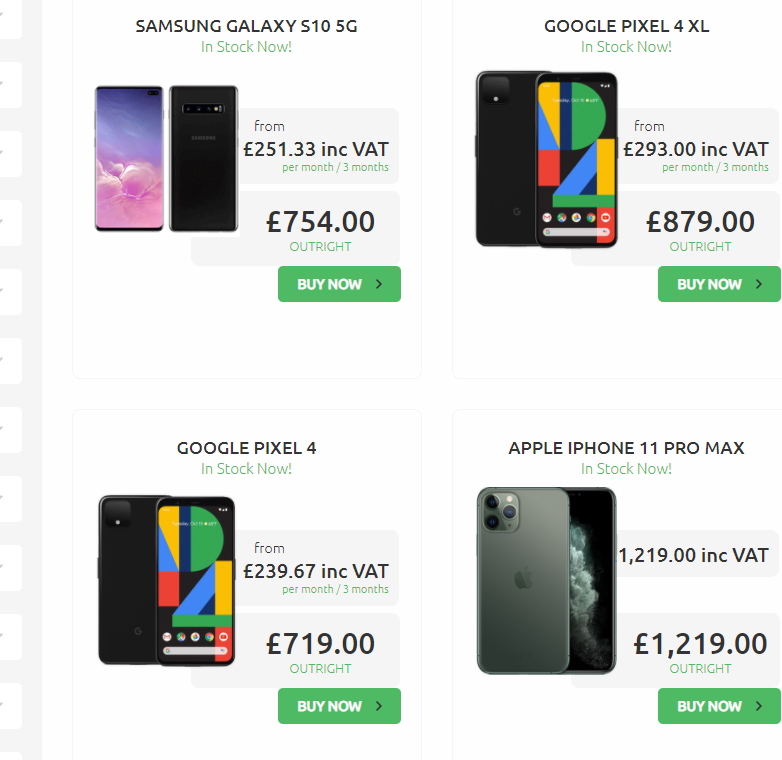This screenshot has height=760, width=782.
Task: Click the arrow icon on Pixel 4 Buy Now
Action: point(379,706)
